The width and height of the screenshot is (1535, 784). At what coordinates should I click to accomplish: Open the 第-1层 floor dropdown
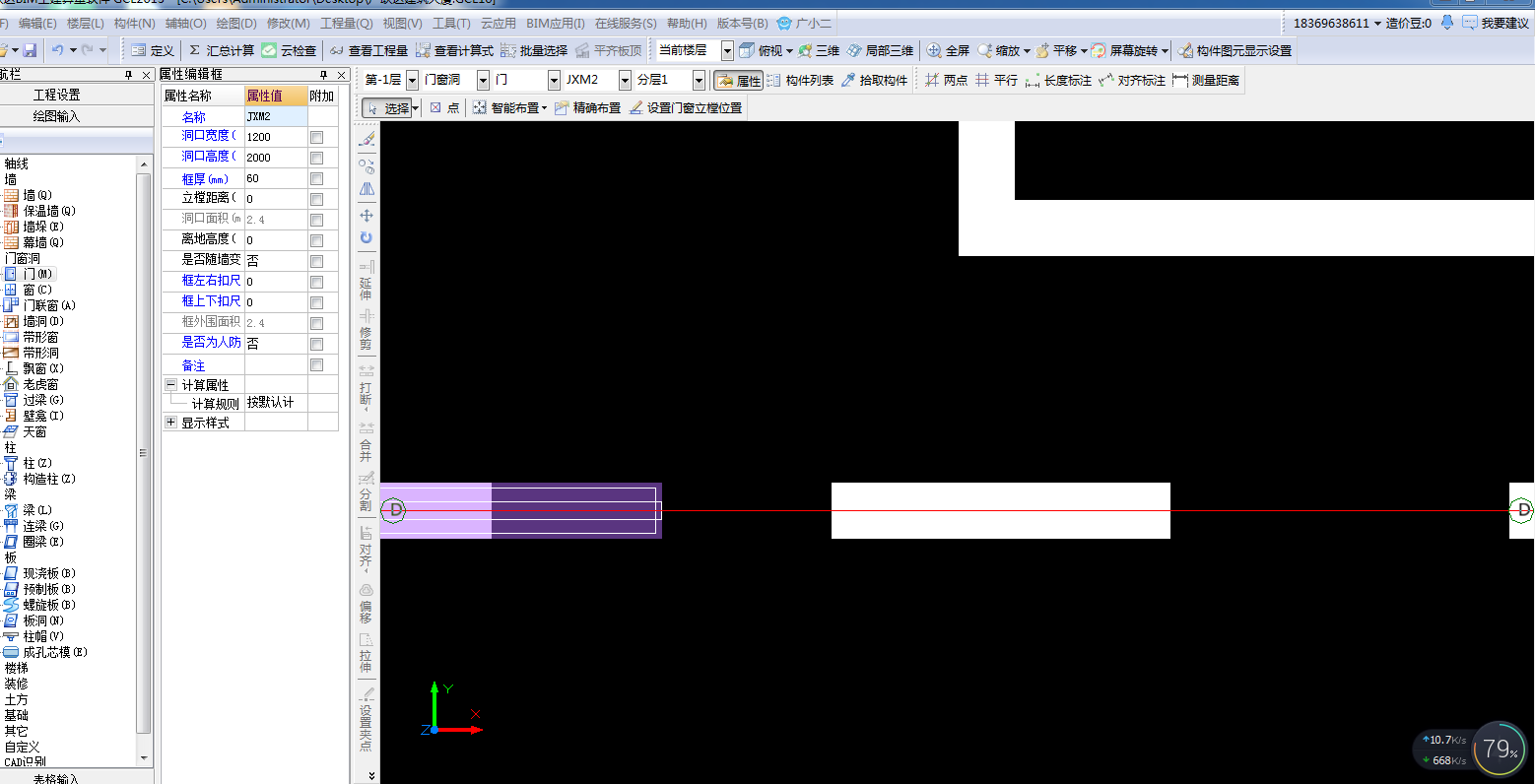(x=412, y=80)
